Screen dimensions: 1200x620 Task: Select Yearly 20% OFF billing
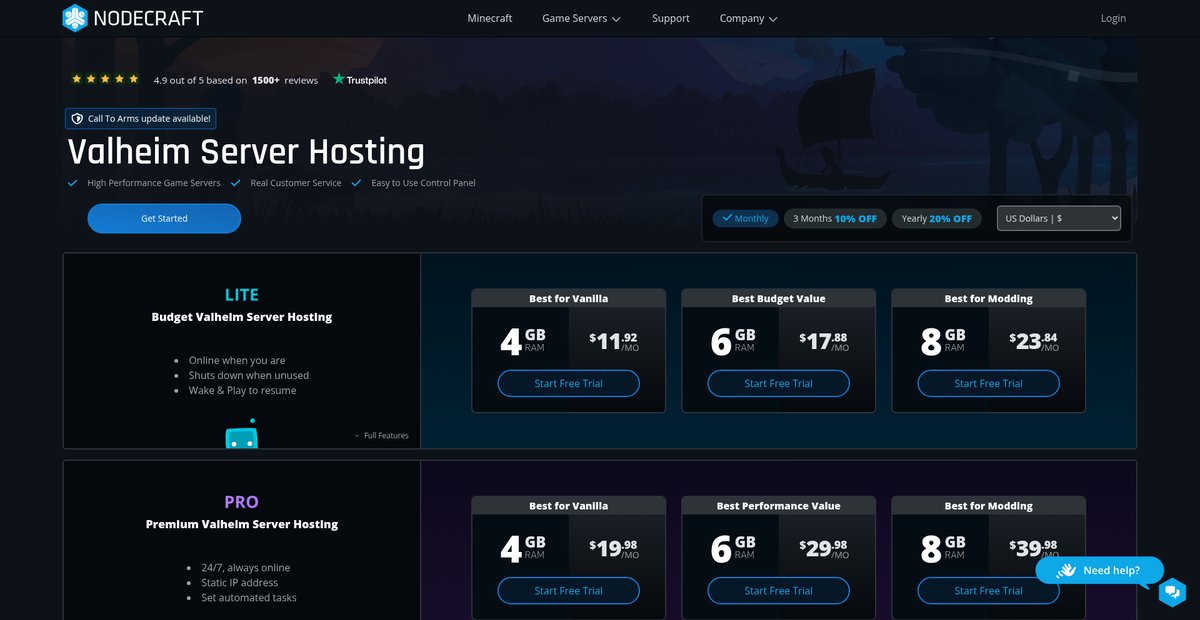point(936,218)
